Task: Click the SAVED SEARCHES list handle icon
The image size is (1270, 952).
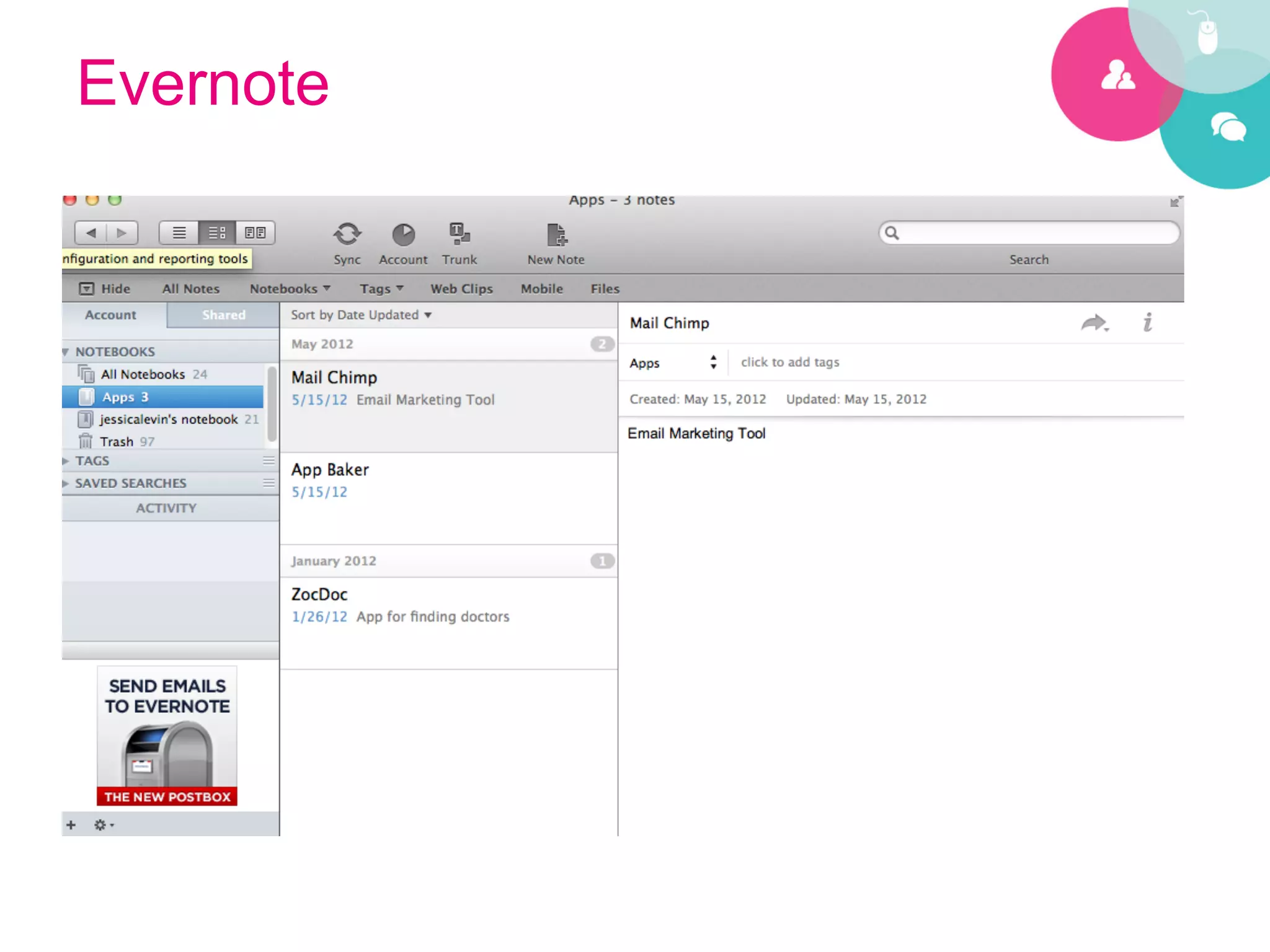Action: (x=269, y=483)
